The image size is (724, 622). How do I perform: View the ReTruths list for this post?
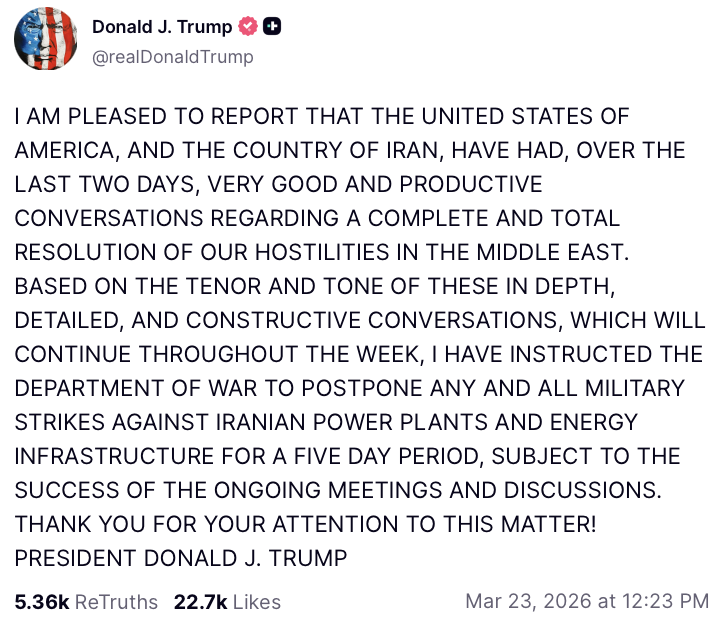[116, 602]
